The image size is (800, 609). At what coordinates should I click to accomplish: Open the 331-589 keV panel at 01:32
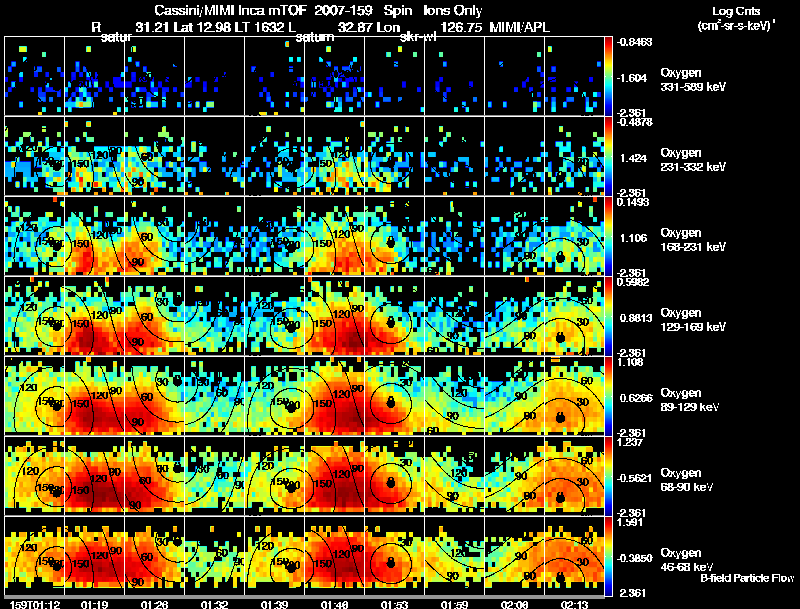[214, 75]
